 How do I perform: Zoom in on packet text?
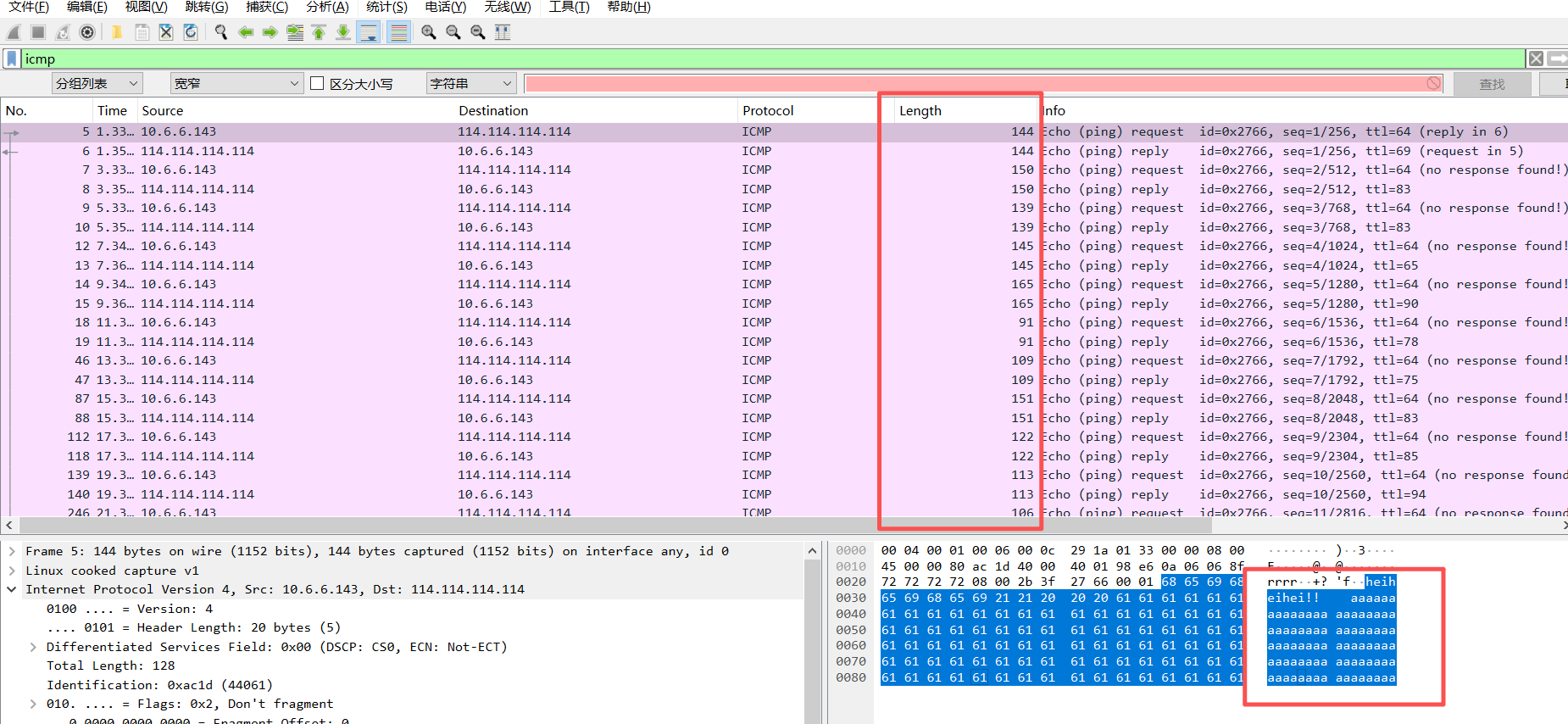point(429,32)
